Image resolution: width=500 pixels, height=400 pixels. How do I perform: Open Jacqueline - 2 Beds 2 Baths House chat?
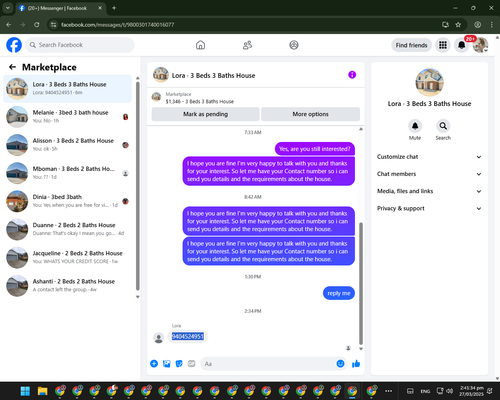[x=68, y=257]
